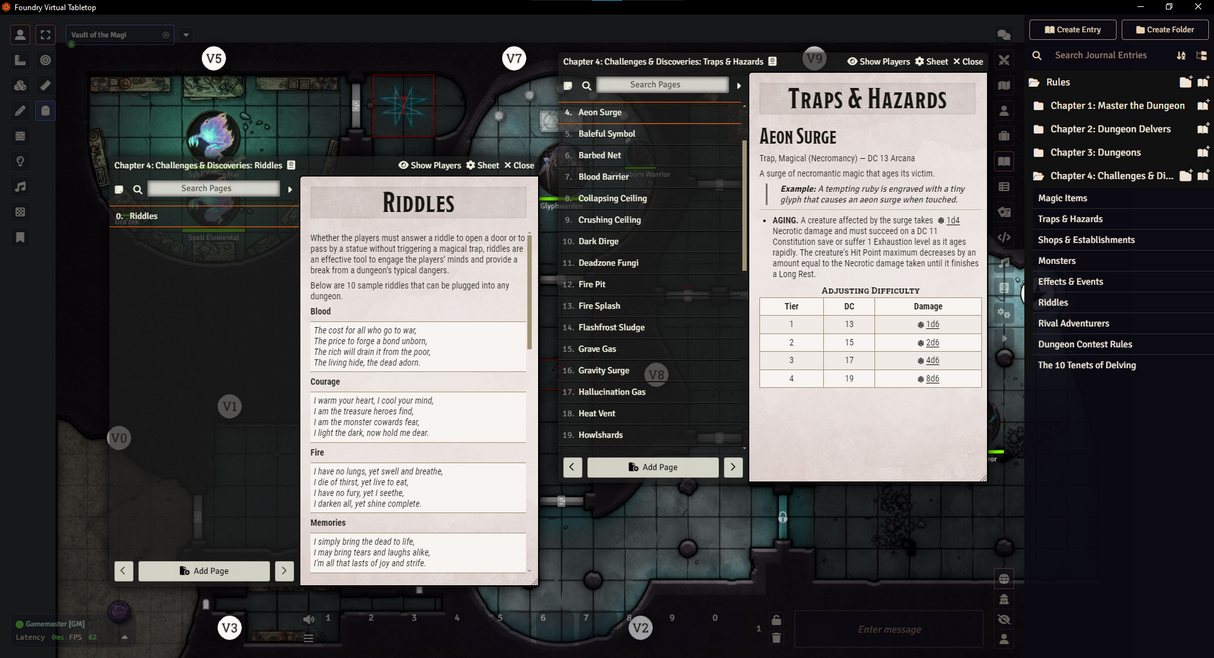Screen dimensions: 1214x658
Task: Mute the game audio speaker
Action: point(310,618)
